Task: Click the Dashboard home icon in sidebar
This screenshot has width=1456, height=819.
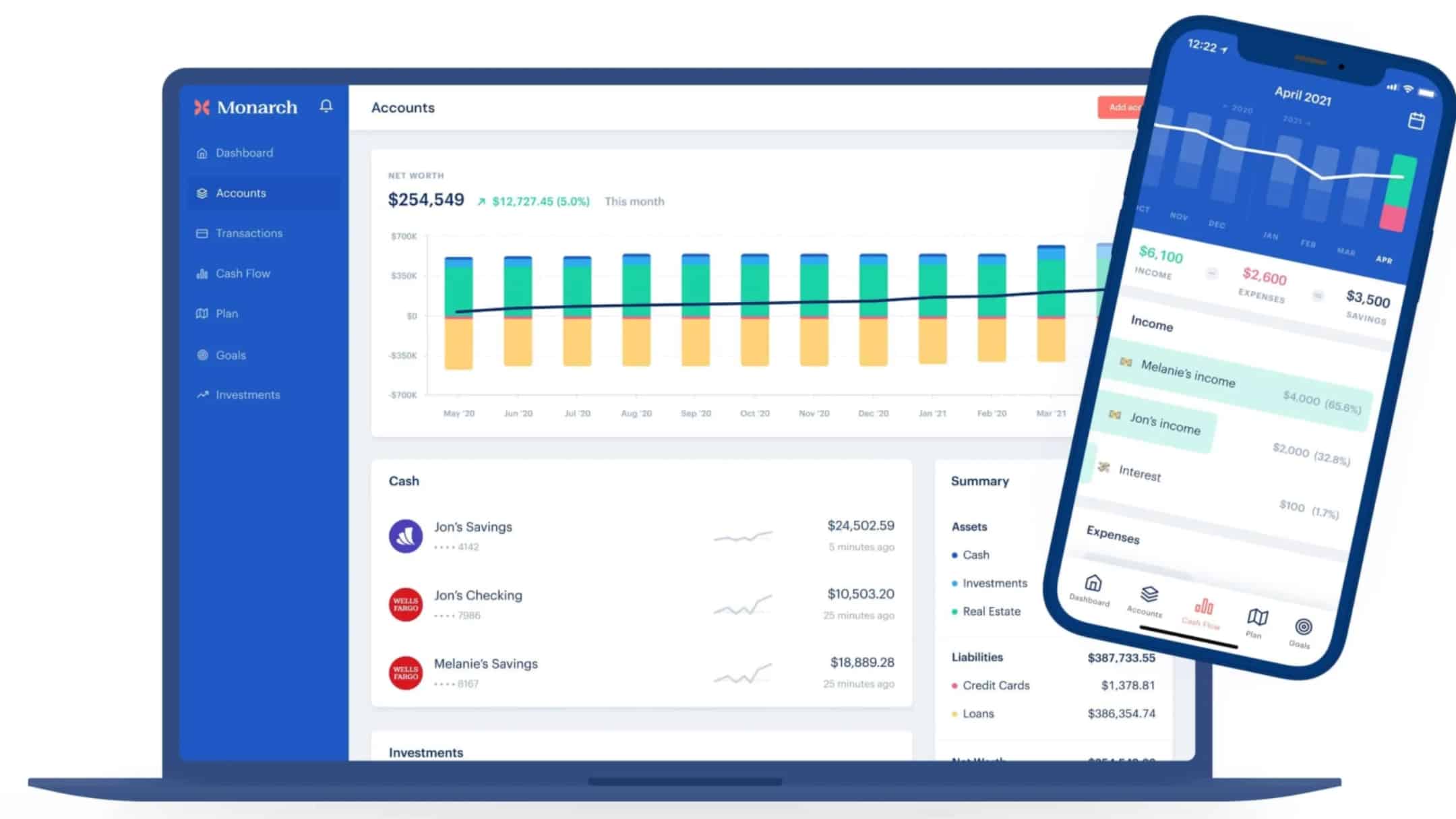Action: tap(202, 153)
